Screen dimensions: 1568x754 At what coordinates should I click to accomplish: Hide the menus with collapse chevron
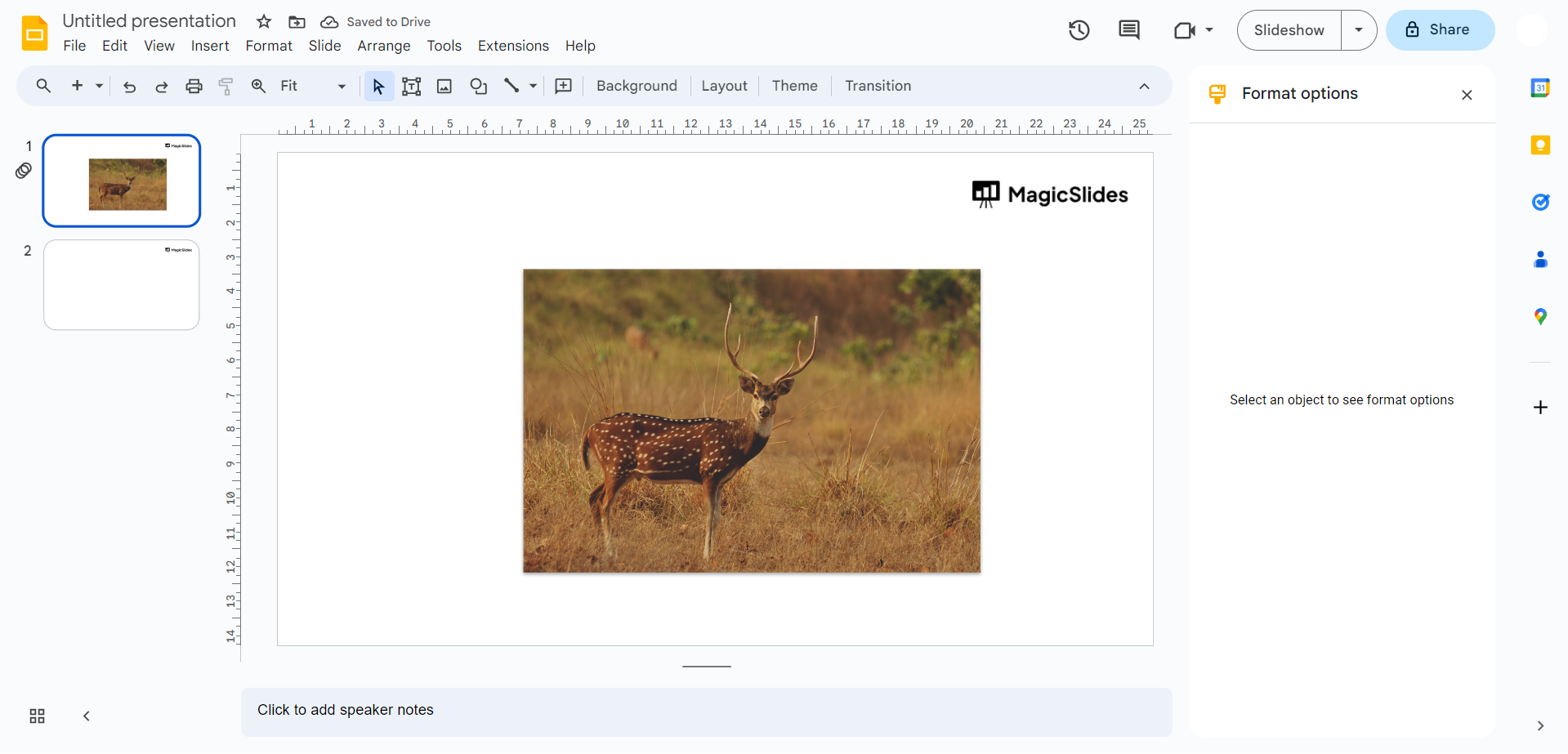[x=1144, y=86]
